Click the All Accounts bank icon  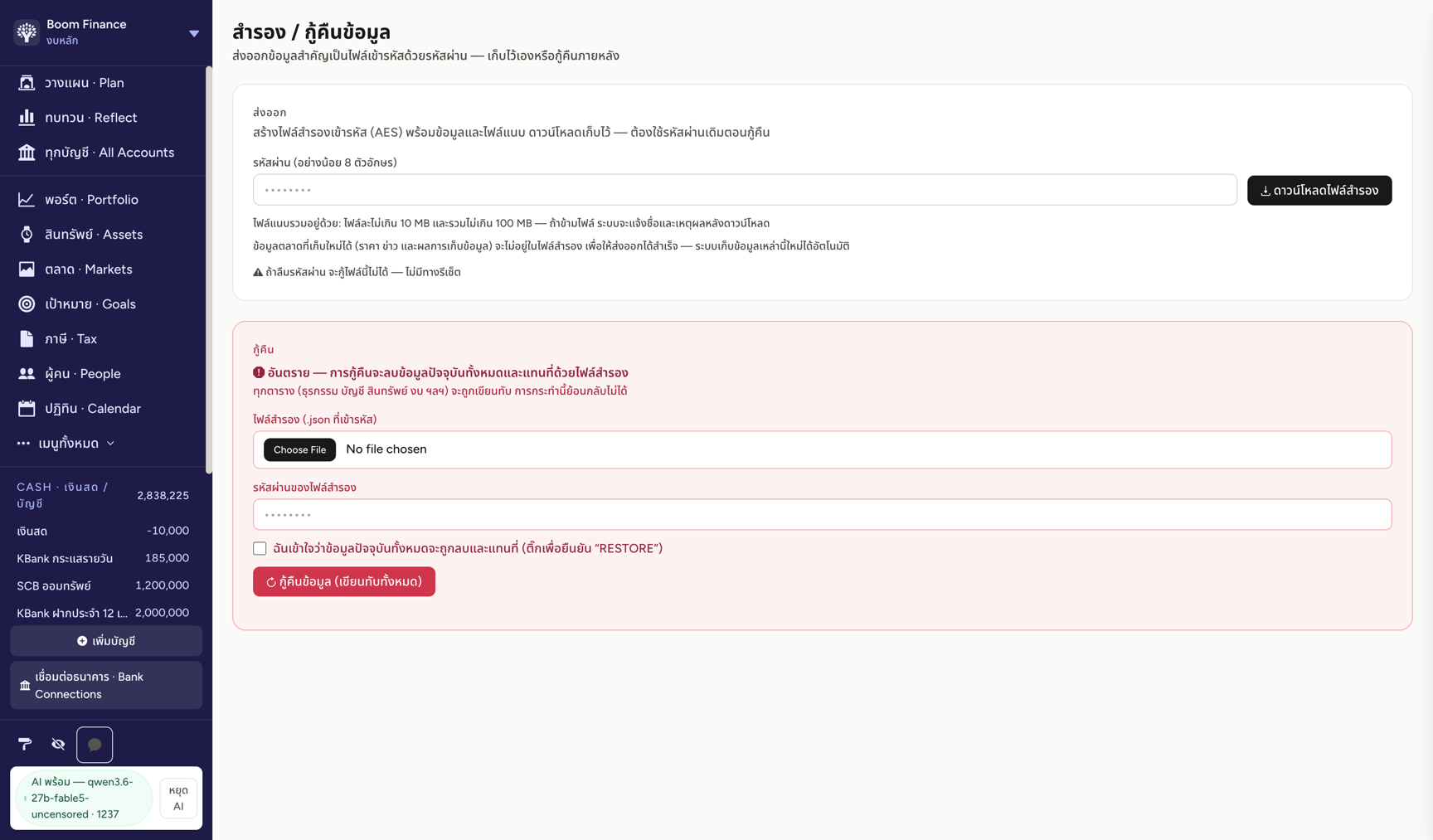tap(27, 153)
